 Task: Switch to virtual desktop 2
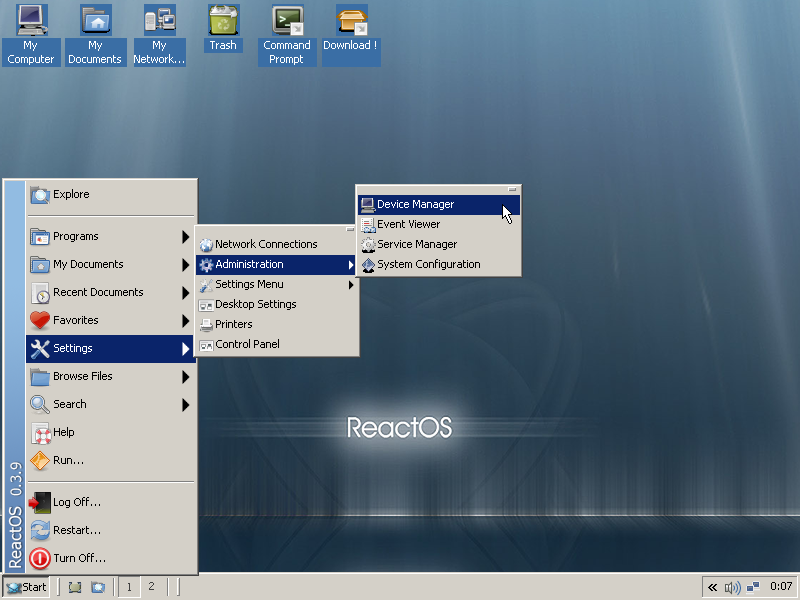tap(151, 587)
